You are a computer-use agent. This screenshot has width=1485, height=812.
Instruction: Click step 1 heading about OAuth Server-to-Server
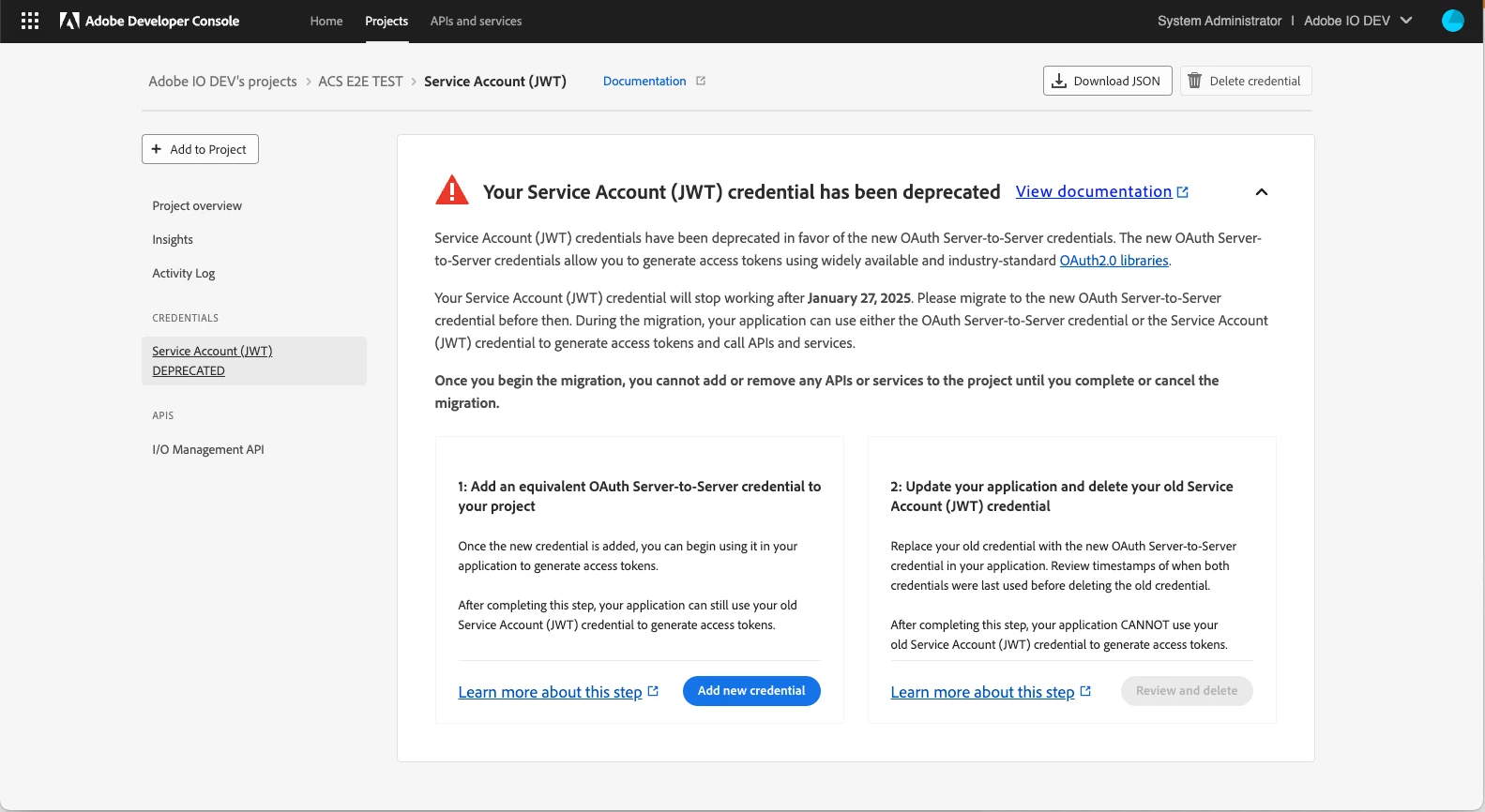click(640, 496)
